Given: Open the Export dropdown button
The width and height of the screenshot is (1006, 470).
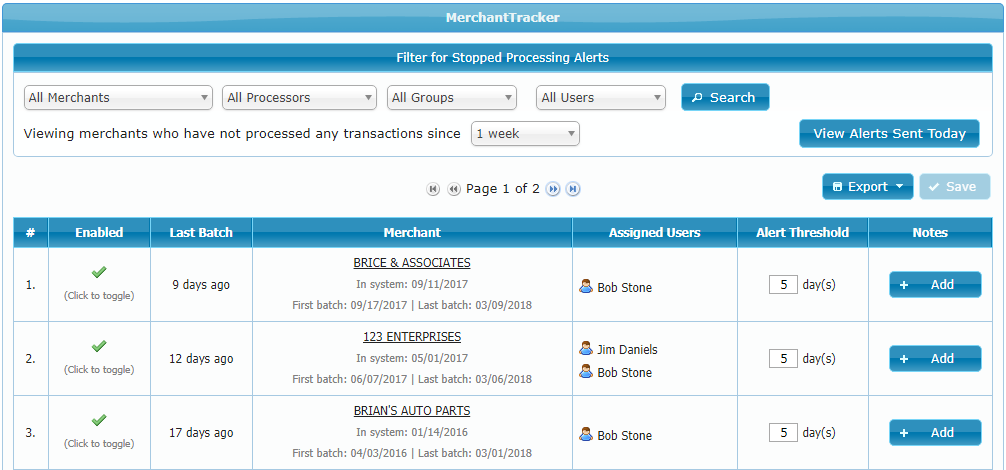Looking at the screenshot, I should point(867,187).
